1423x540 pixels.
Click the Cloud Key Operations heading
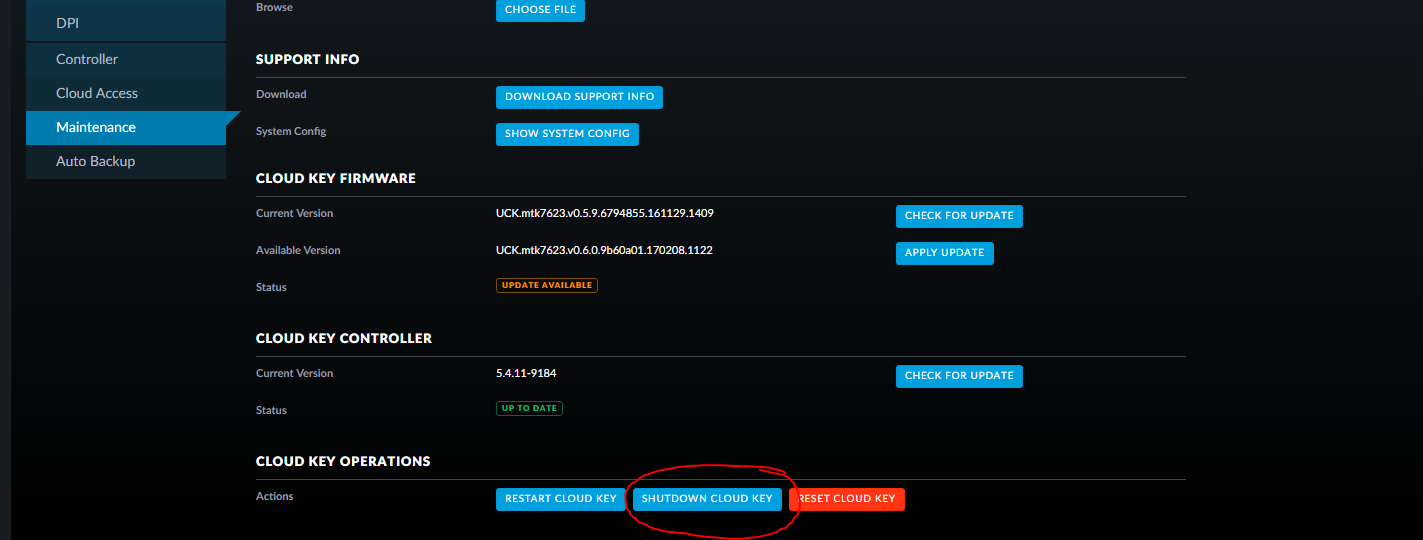[x=343, y=461]
